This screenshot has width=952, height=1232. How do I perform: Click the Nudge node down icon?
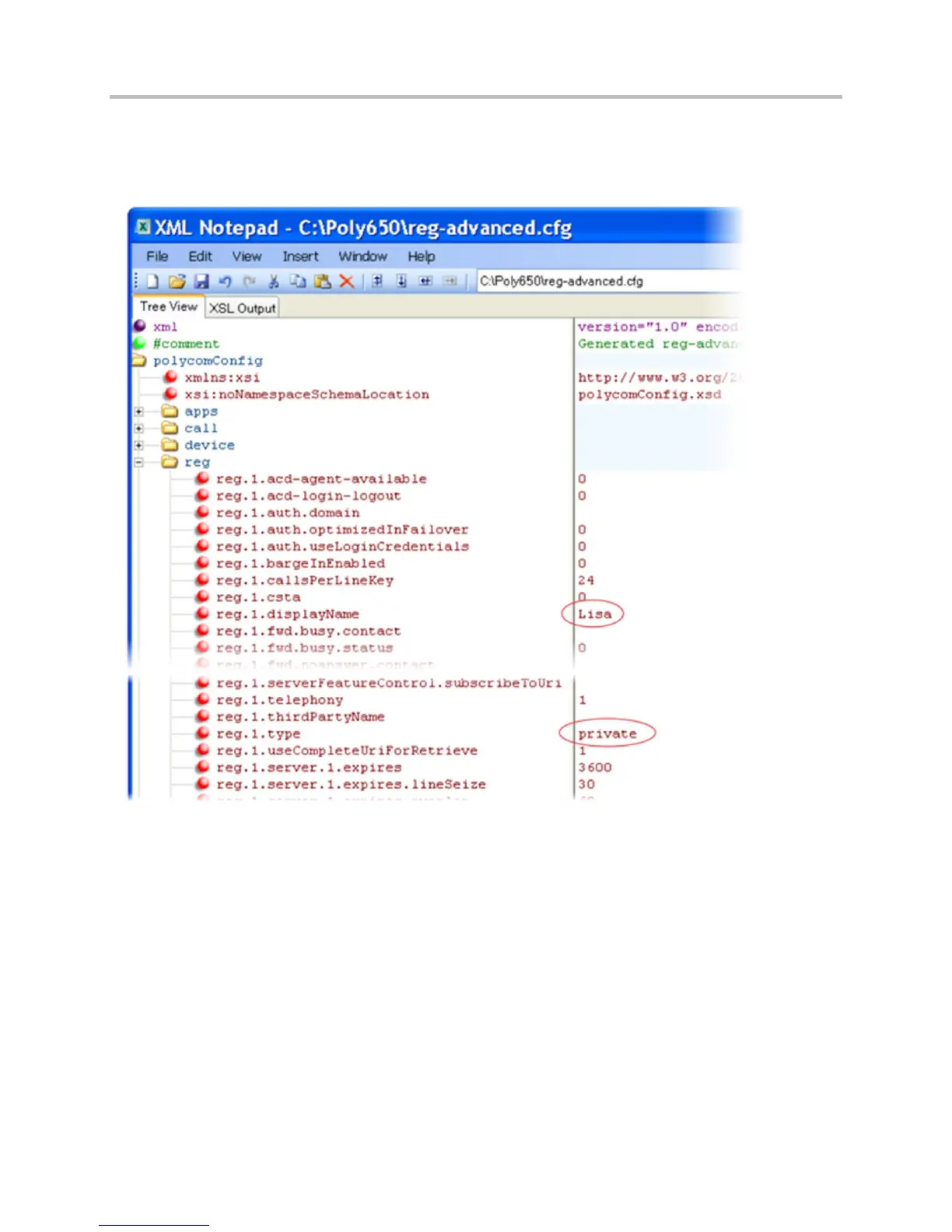point(401,282)
